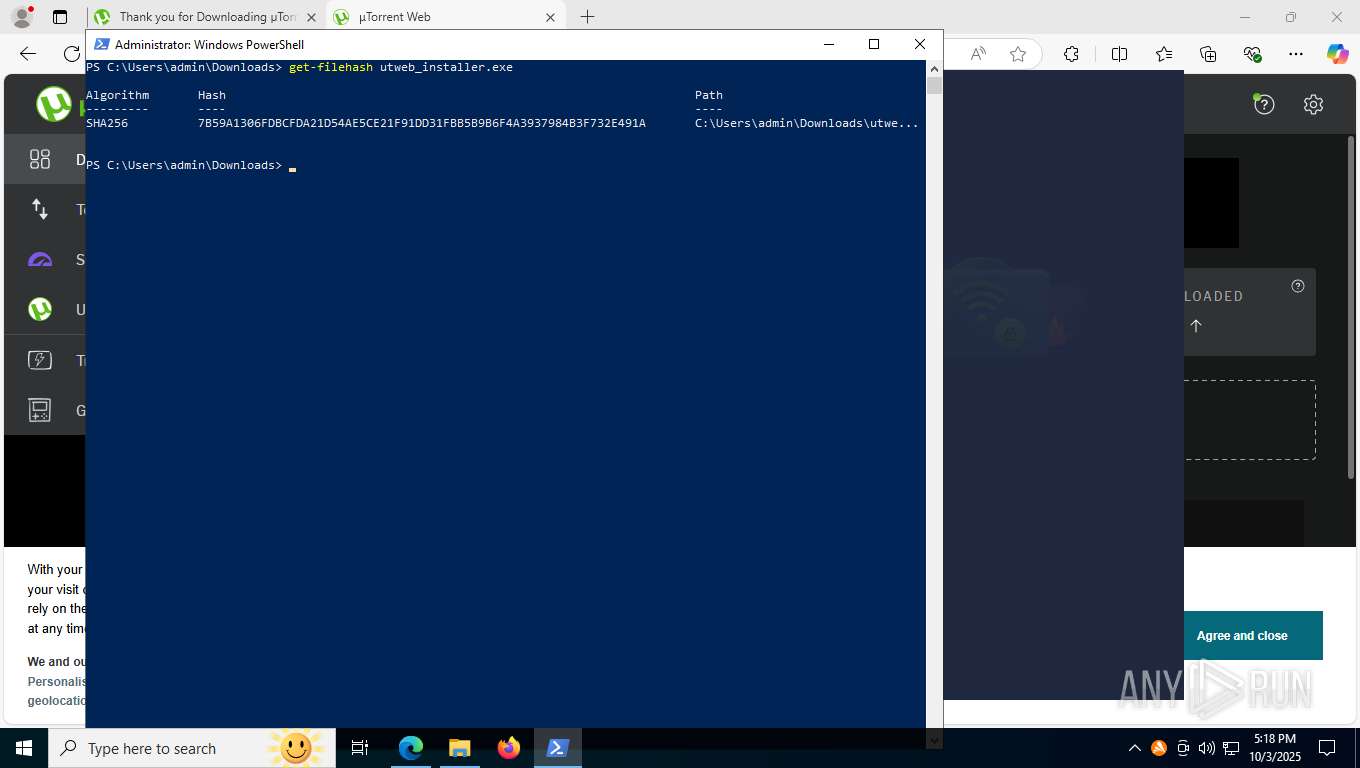Click the Algorithm column header in PowerShell
The height and width of the screenshot is (768, 1360).
pyautogui.click(x=117, y=95)
